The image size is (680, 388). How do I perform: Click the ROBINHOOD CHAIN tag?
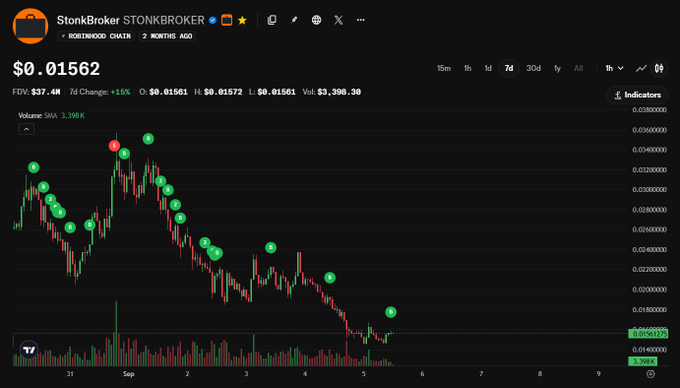coord(96,36)
